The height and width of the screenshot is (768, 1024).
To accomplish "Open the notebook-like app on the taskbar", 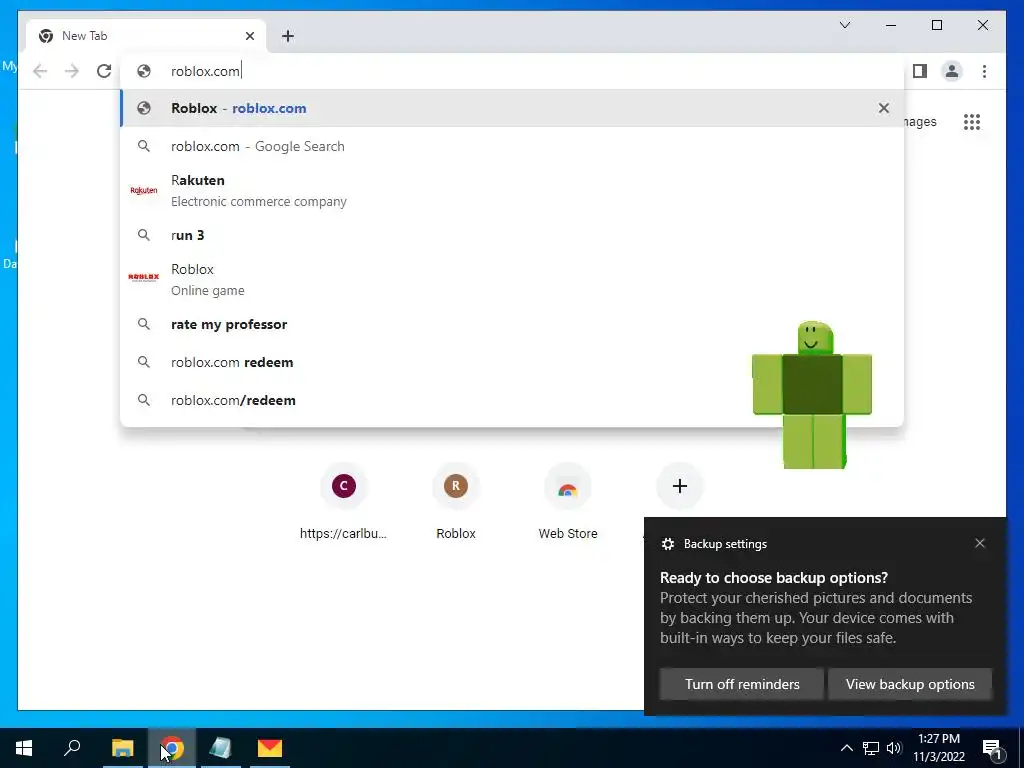I will point(220,748).
